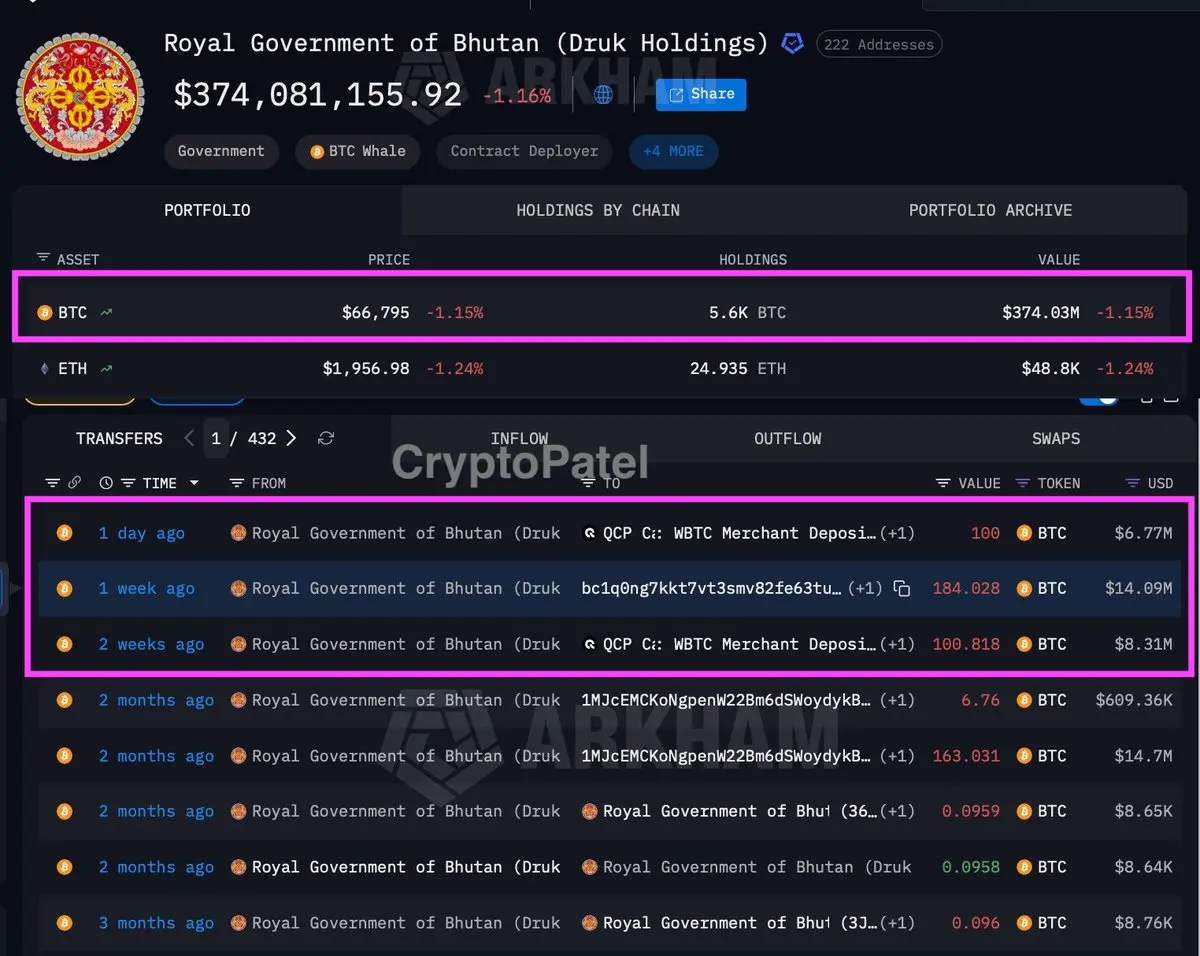Copy the bc1q0ng7kkt7 address
Screen dimensions: 1200x956
[x=901, y=589]
